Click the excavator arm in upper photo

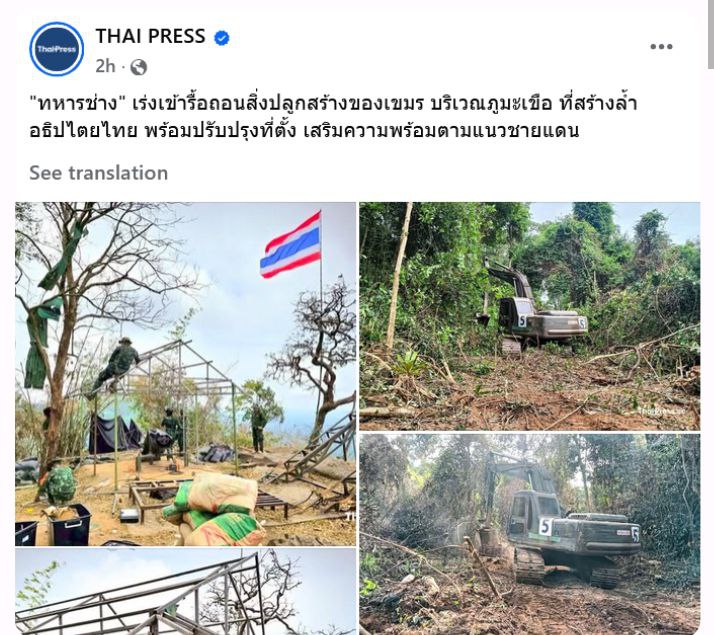click(x=510, y=278)
